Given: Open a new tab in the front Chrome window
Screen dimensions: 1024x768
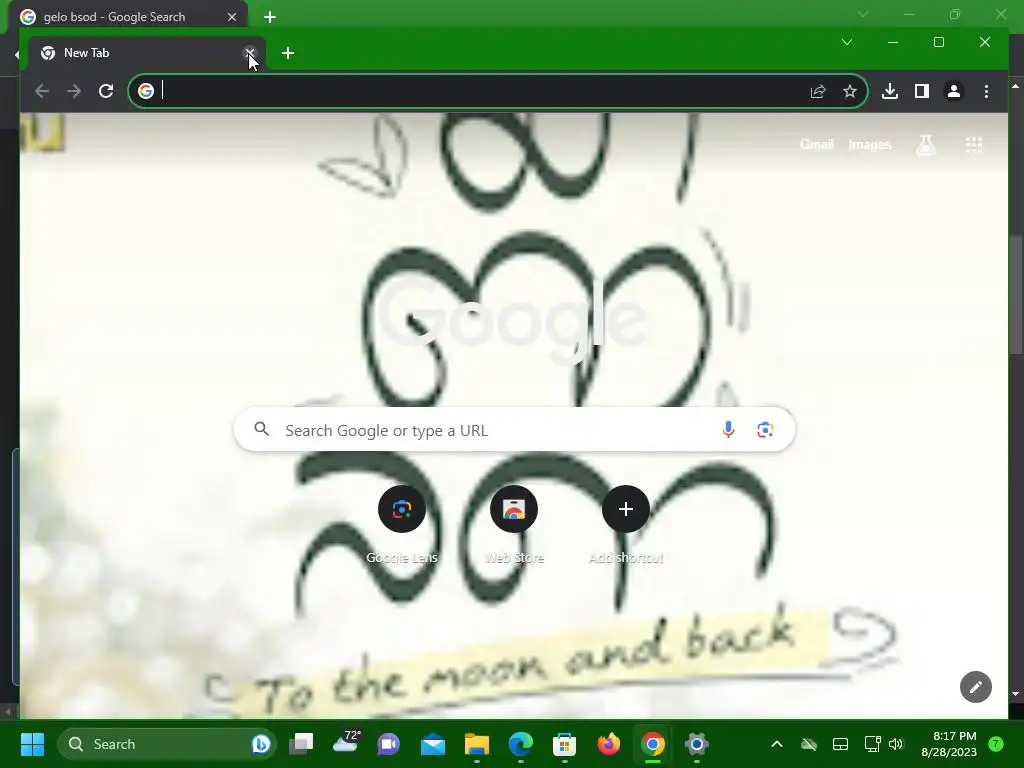Looking at the screenshot, I should pos(288,53).
